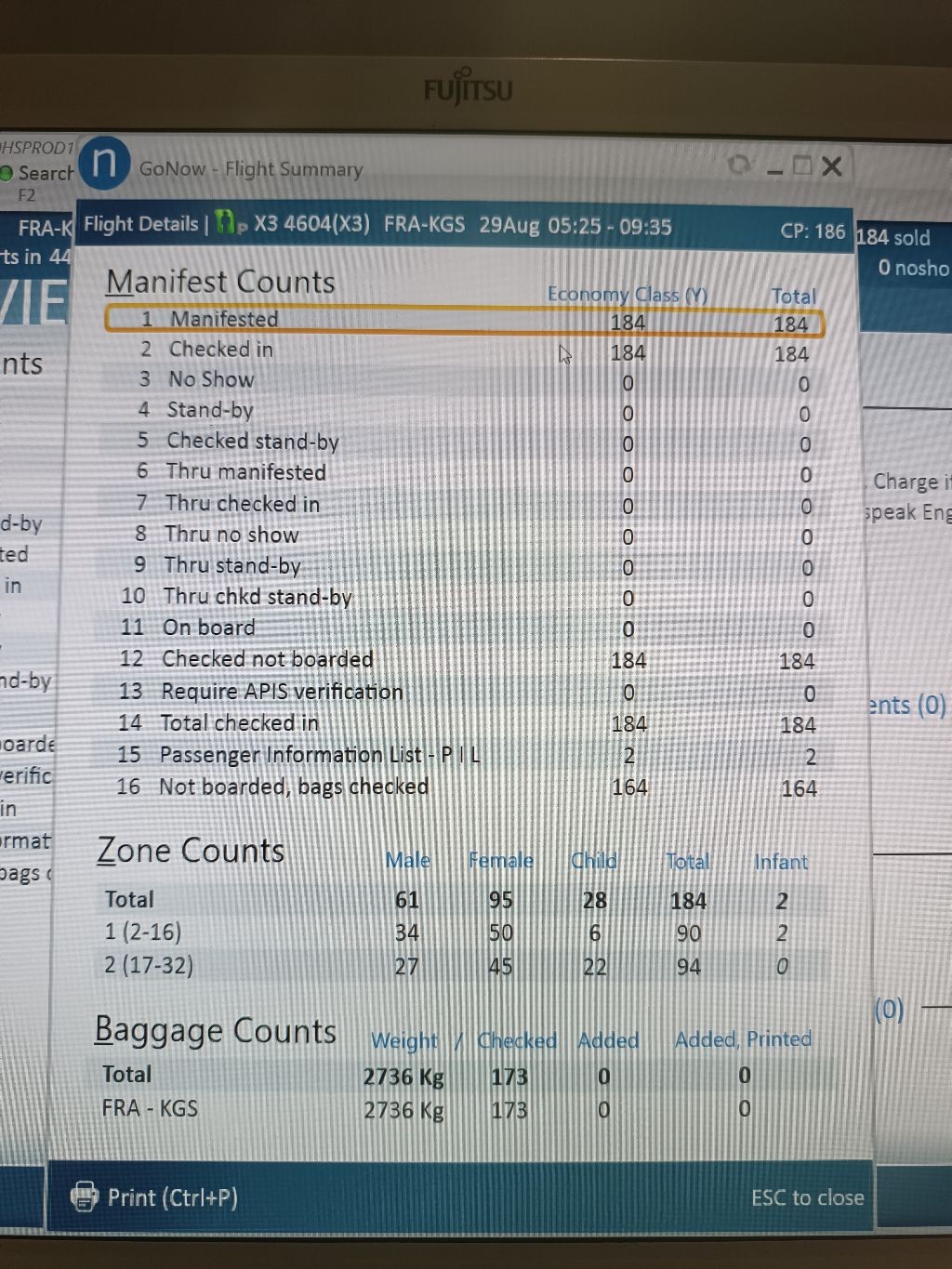This screenshot has width=952, height=1269.
Task: Click the GoNow 'n' logo icon
Action: coord(103,164)
